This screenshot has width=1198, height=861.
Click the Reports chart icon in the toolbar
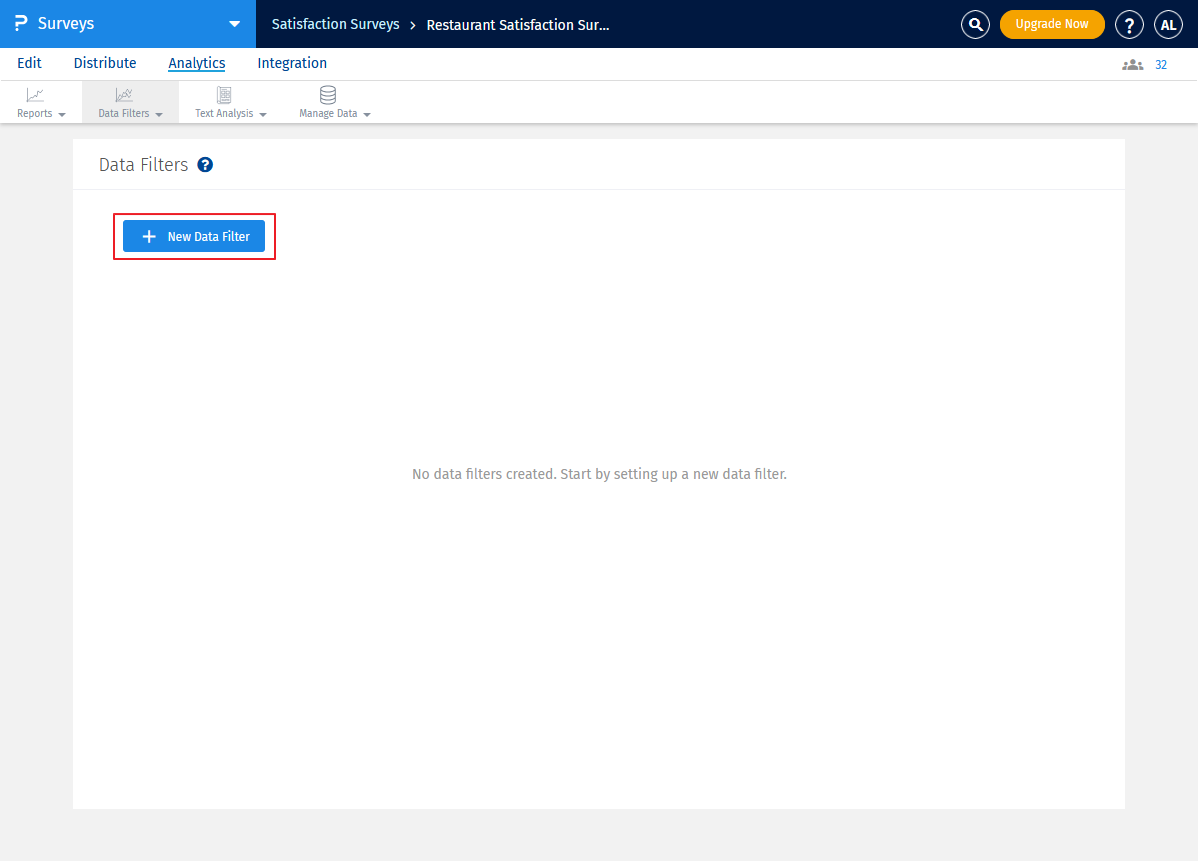pos(35,95)
